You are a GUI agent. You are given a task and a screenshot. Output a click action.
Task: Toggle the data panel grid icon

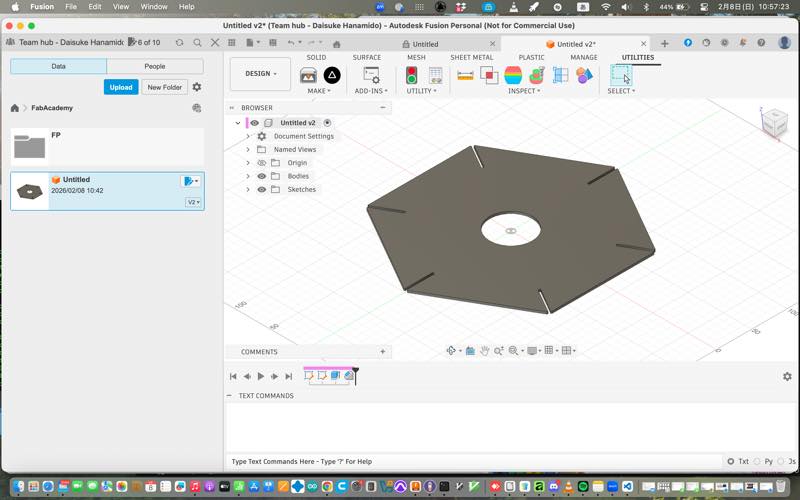232,43
